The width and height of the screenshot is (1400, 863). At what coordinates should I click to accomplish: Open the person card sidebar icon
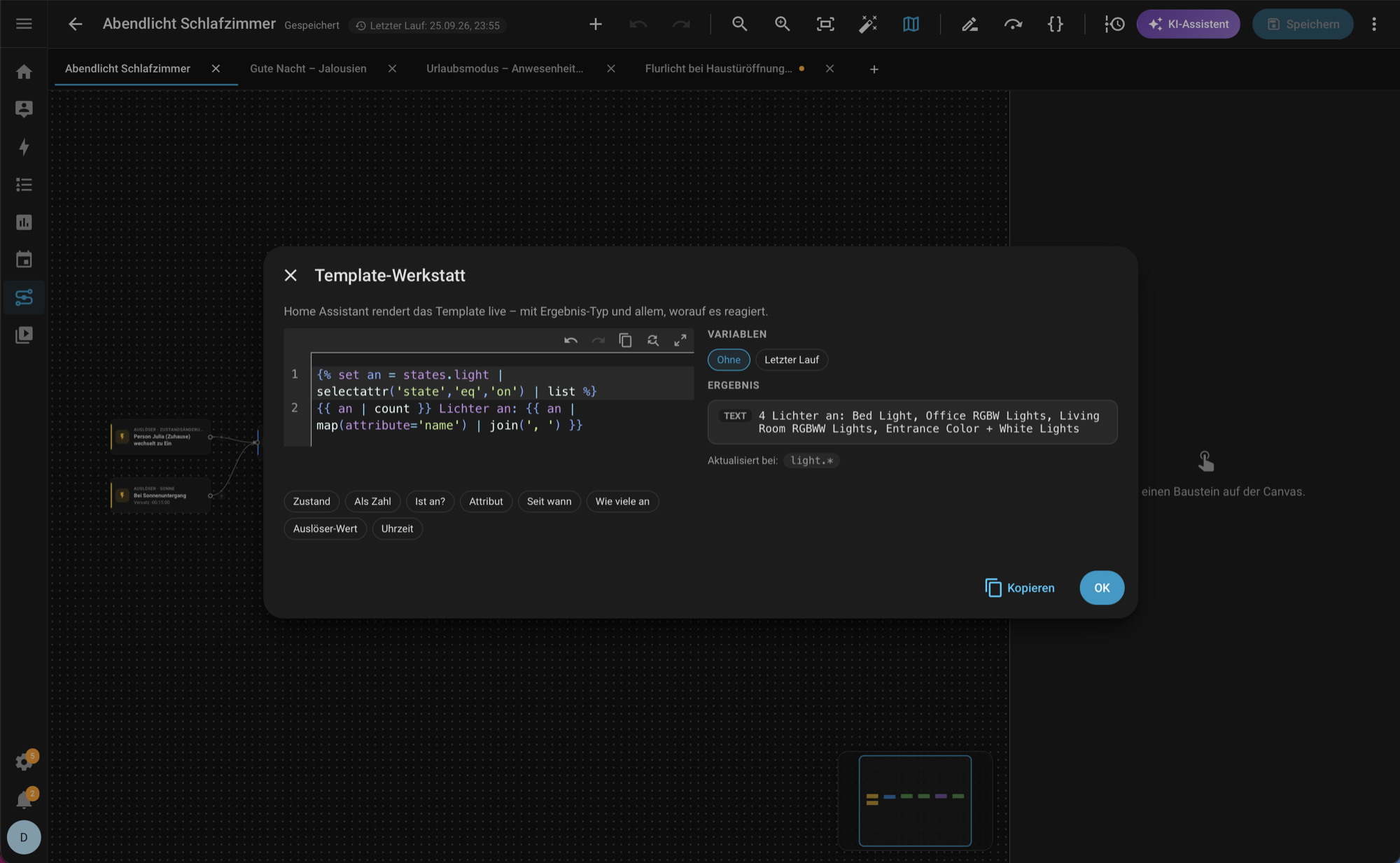pyautogui.click(x=24, y=109)
